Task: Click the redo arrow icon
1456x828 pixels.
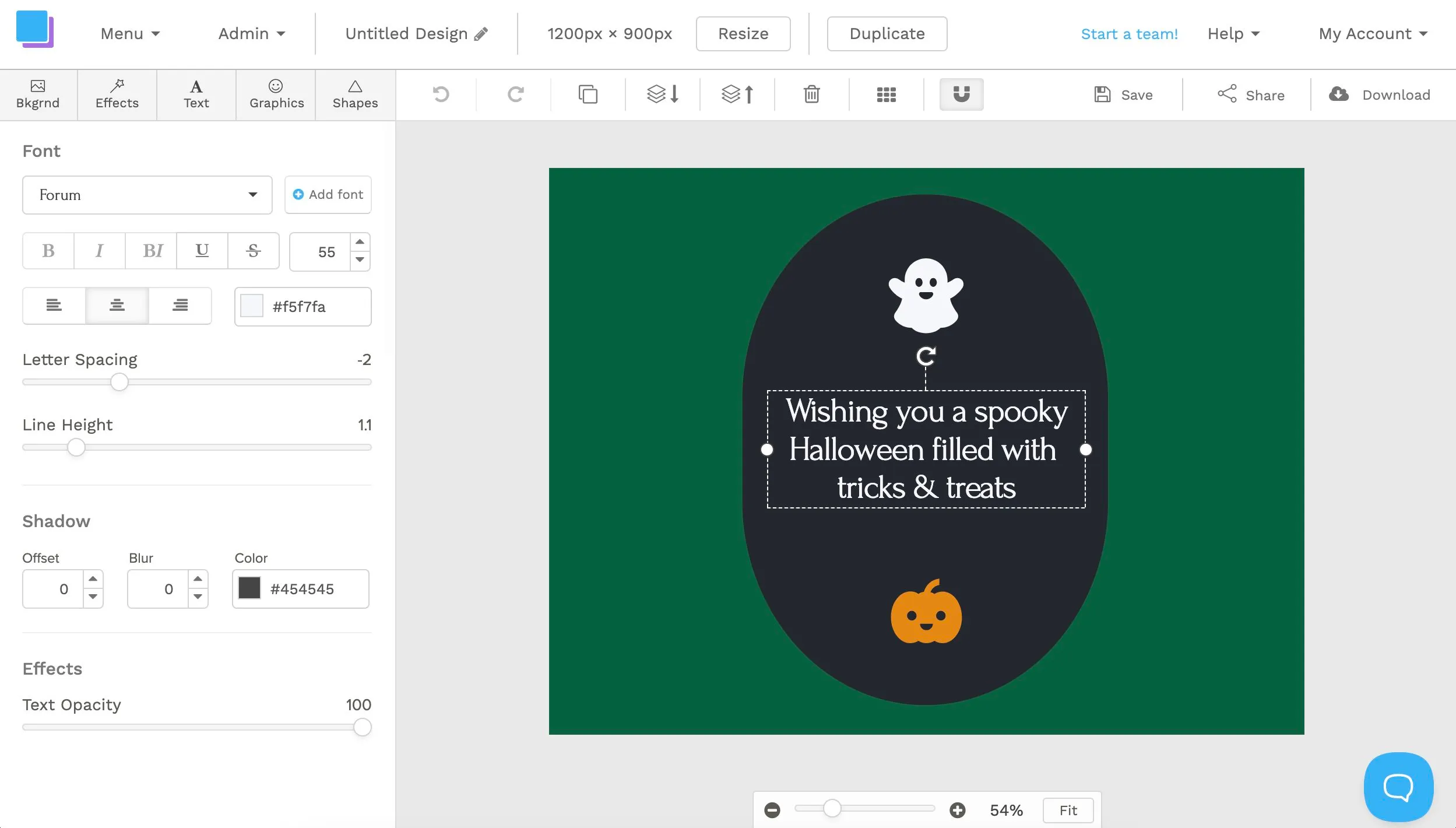Action: [515, 94]
